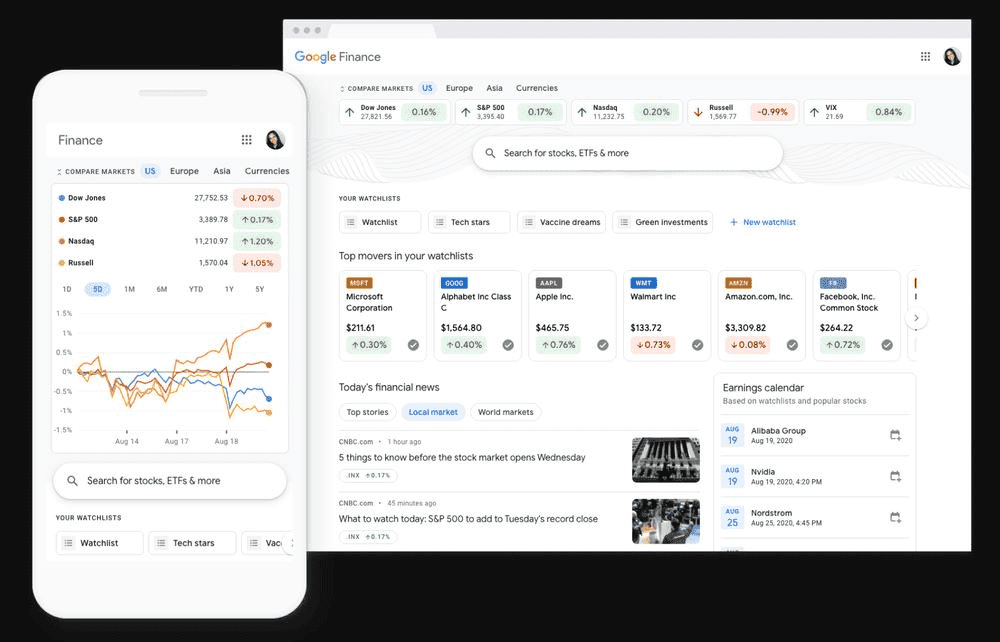Image resolution: width=1000 pixels, height=642 pixels.
Task: Add Nvidia earnings to calendar
Action: (x=895, y=476)
